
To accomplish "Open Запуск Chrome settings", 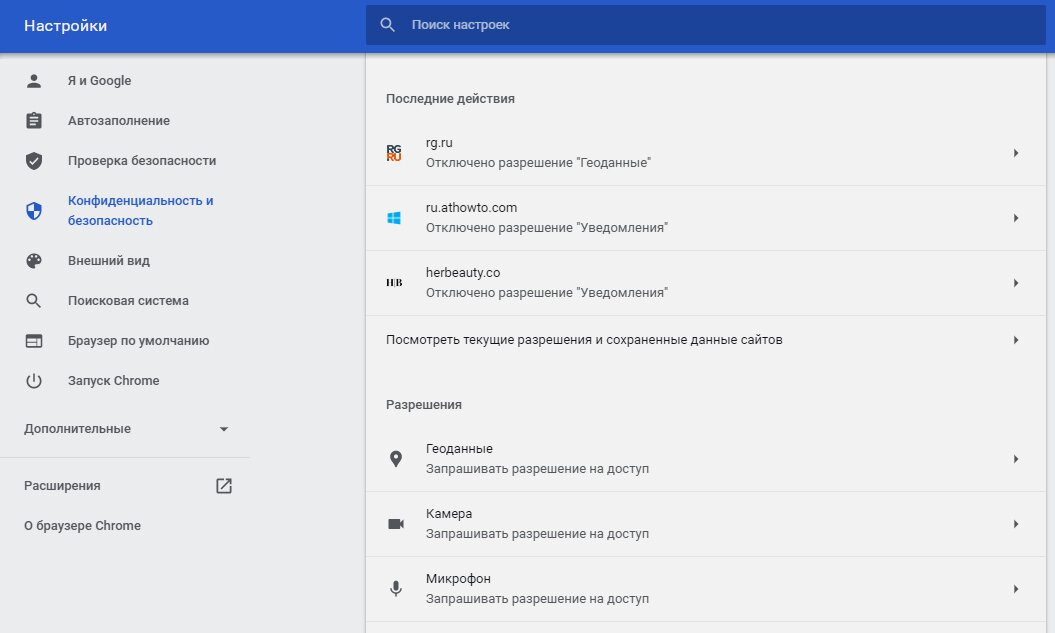I will 114,381.
